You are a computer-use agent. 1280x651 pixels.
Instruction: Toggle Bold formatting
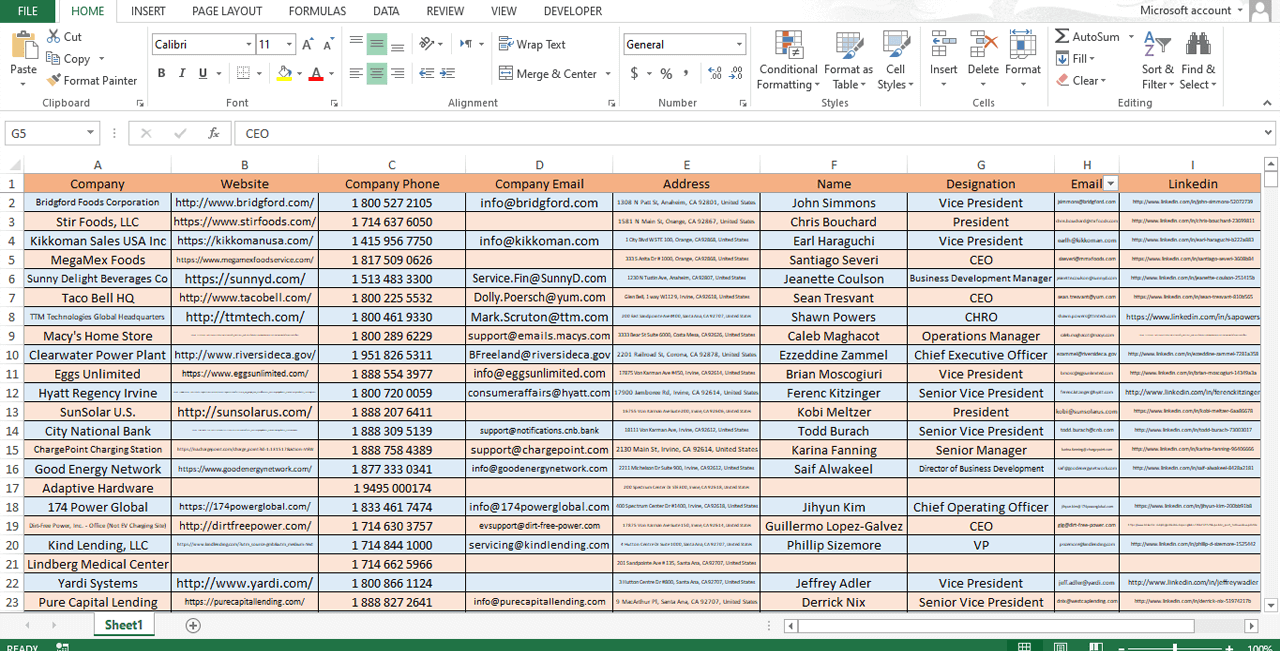pos(162,73)
